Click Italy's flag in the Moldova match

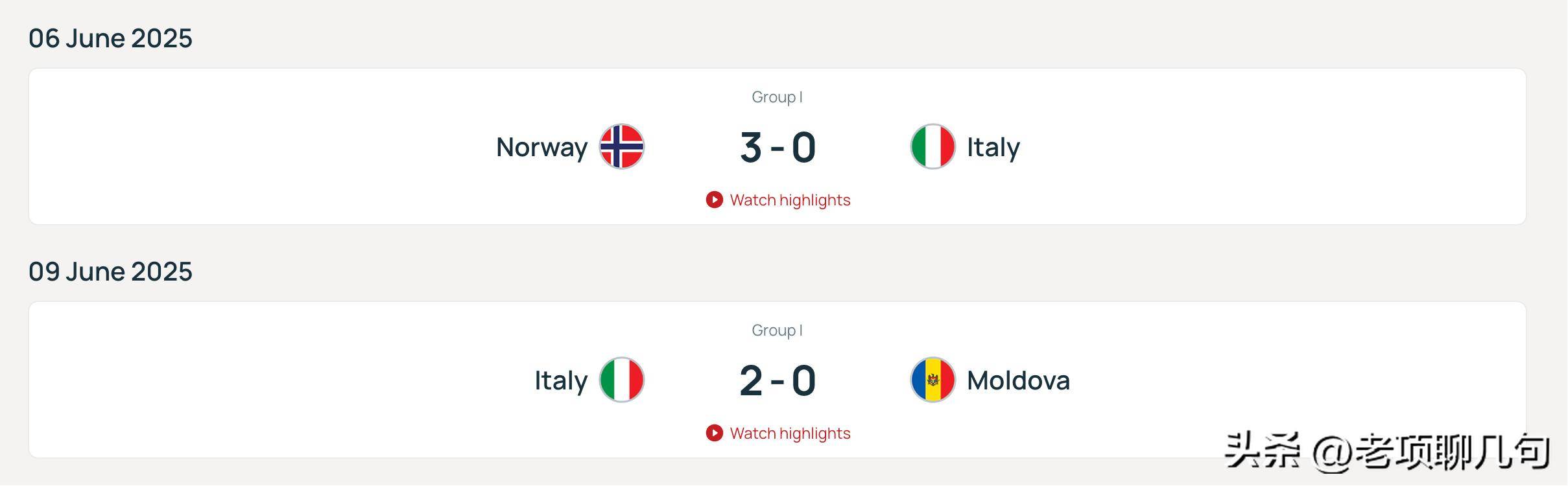click(x=621, y=380)
